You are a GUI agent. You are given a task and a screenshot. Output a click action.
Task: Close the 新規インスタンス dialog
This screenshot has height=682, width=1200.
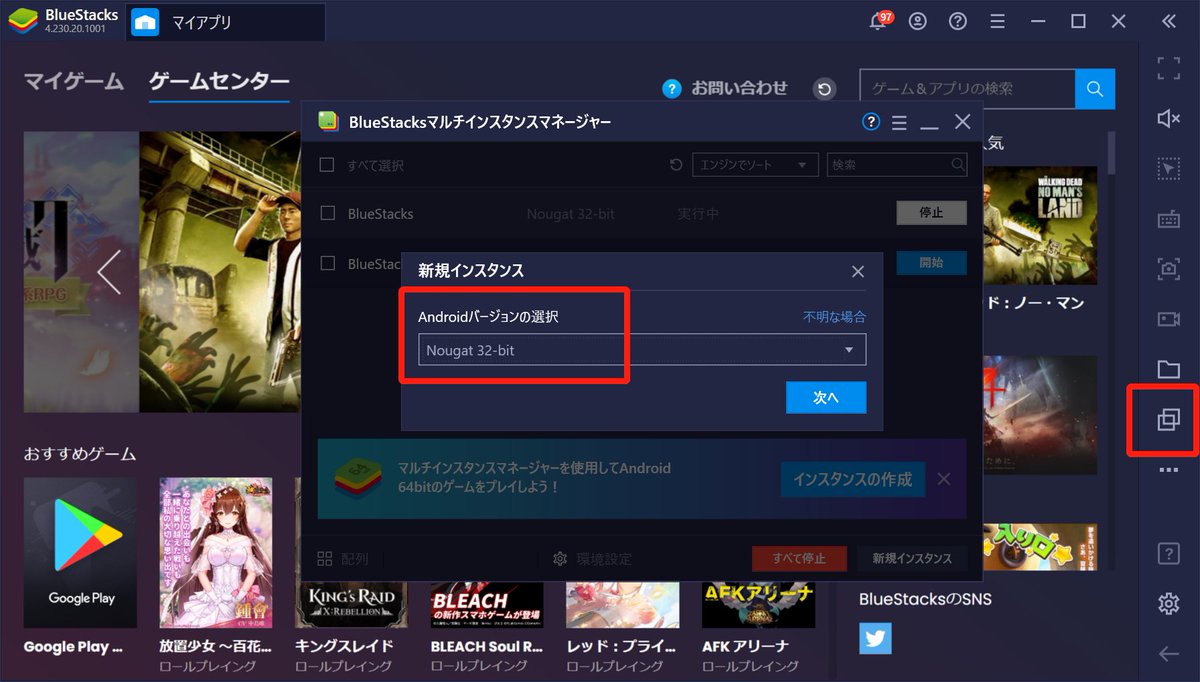[857, 271]
